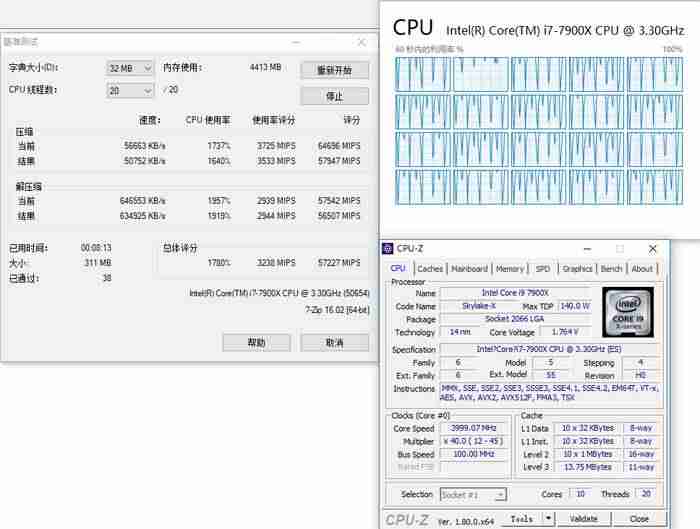700x529 pixels.
Task: Click the Tools button in CPU-Z
Action: point(521,519)
